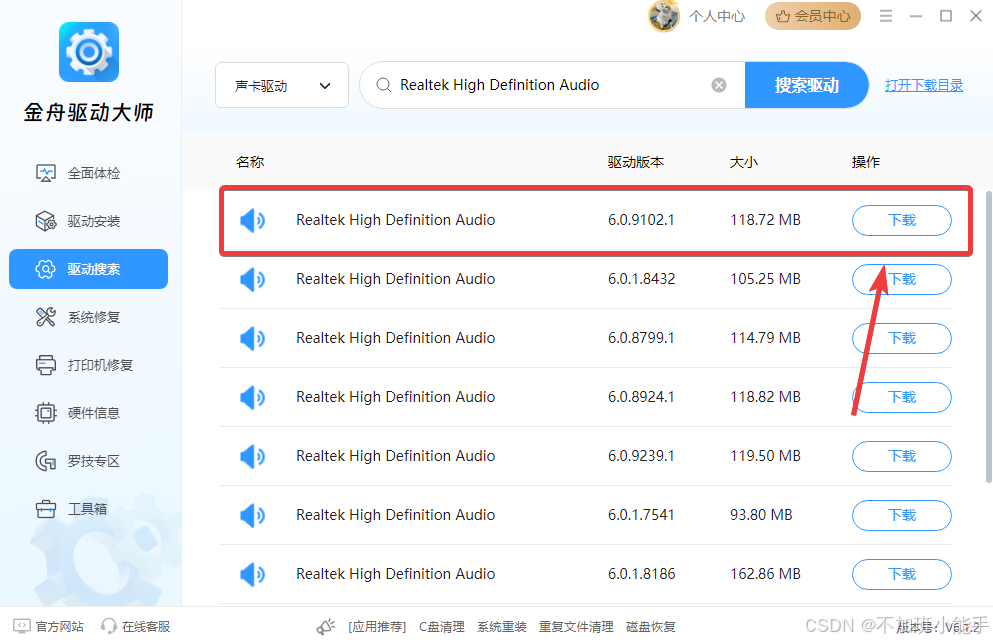The image size is (993, 643).
Task: Click speaker icon of version 6.0.9102.1 row
Action: [252, 220]
